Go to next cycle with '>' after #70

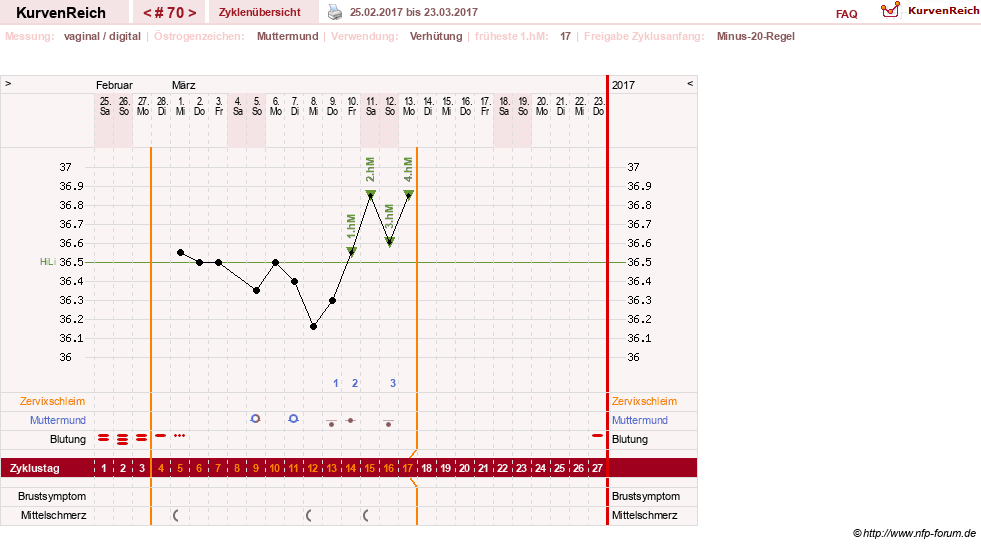pos(193,13)
